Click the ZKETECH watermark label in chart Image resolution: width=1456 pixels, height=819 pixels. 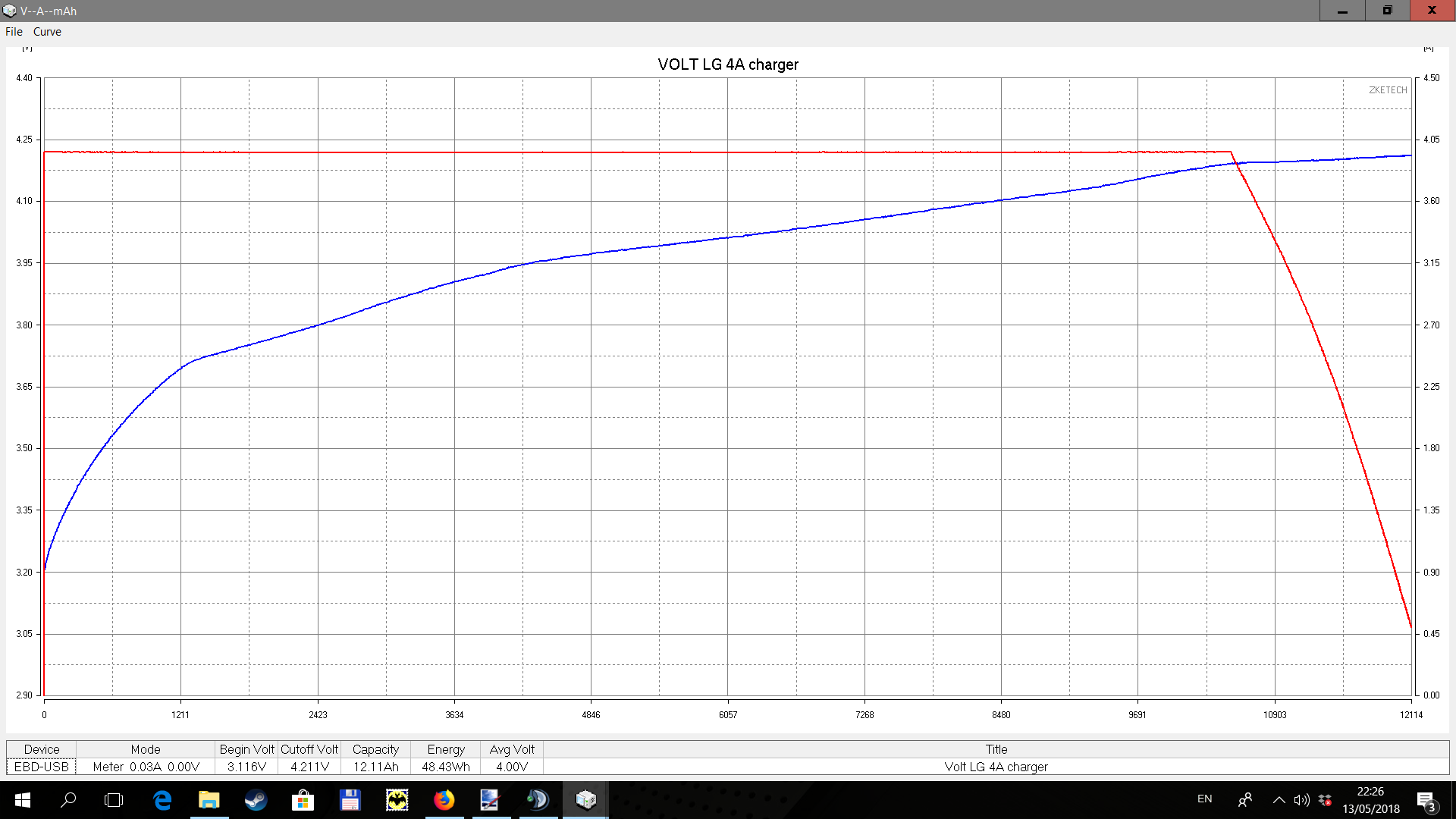1387,90
